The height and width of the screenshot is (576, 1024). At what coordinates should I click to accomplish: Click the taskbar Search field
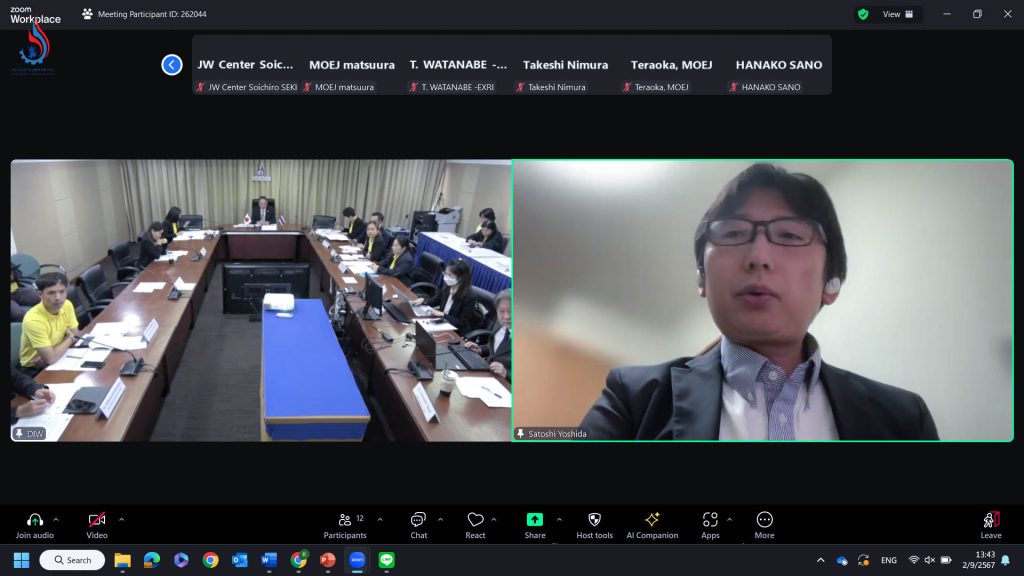(x=70, y=560)
